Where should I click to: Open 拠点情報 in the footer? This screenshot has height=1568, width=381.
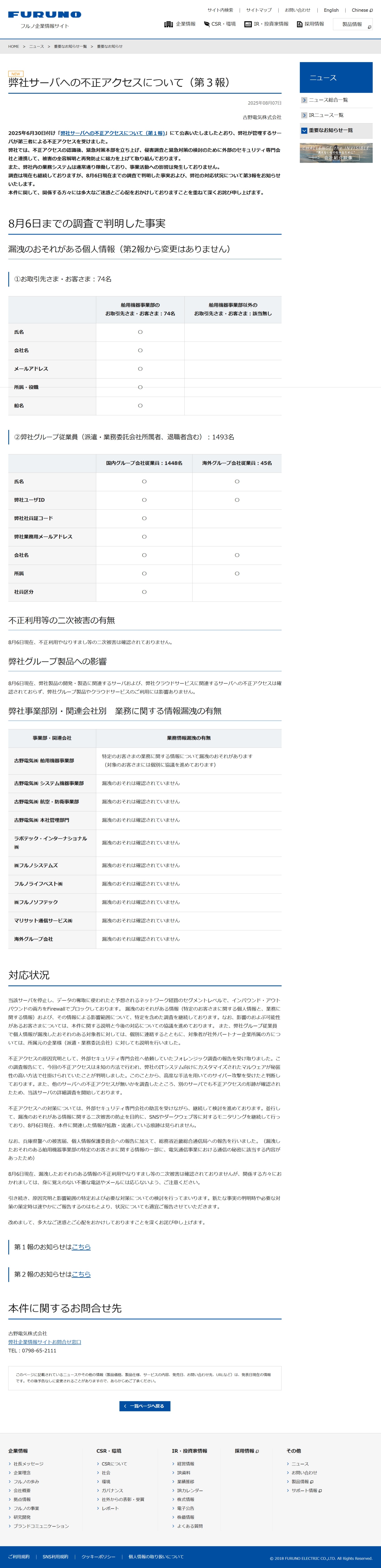pyautogui.click(x=22, y=1499)
